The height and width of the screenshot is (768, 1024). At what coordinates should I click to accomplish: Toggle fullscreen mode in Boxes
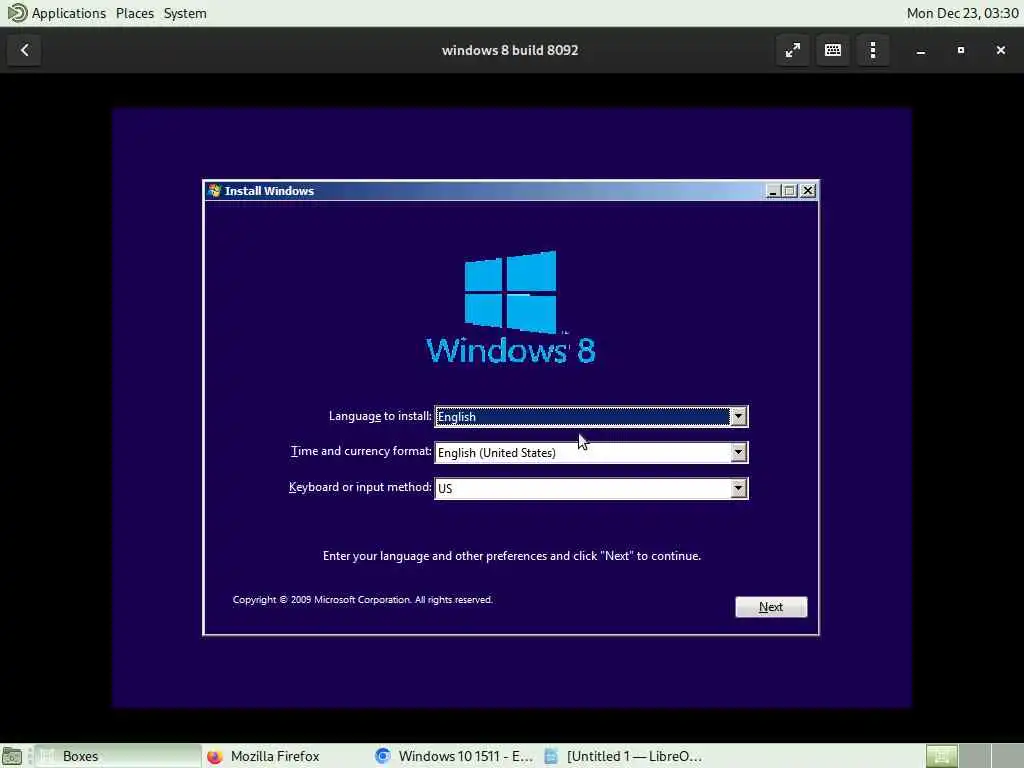pyautogui.click(x=793, y=50)
